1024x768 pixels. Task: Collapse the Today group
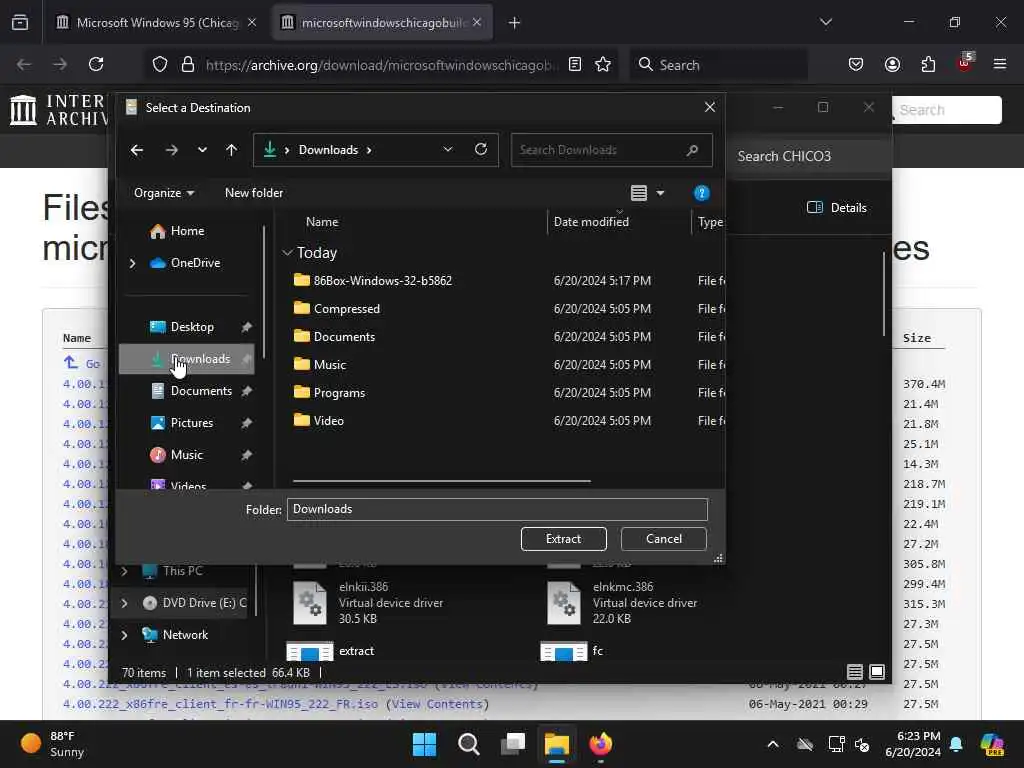point(287,253)
